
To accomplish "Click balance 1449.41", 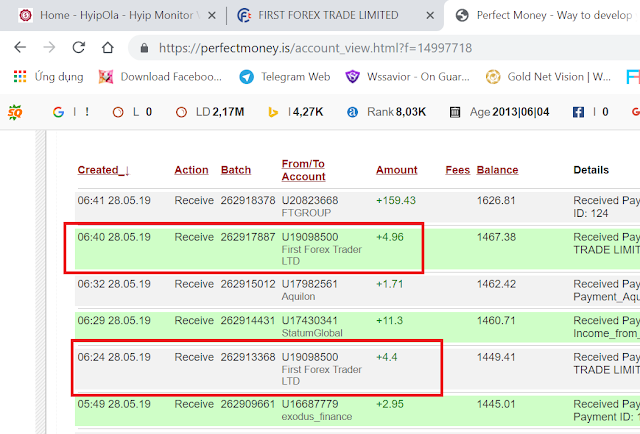I will (x=496, y=357).
